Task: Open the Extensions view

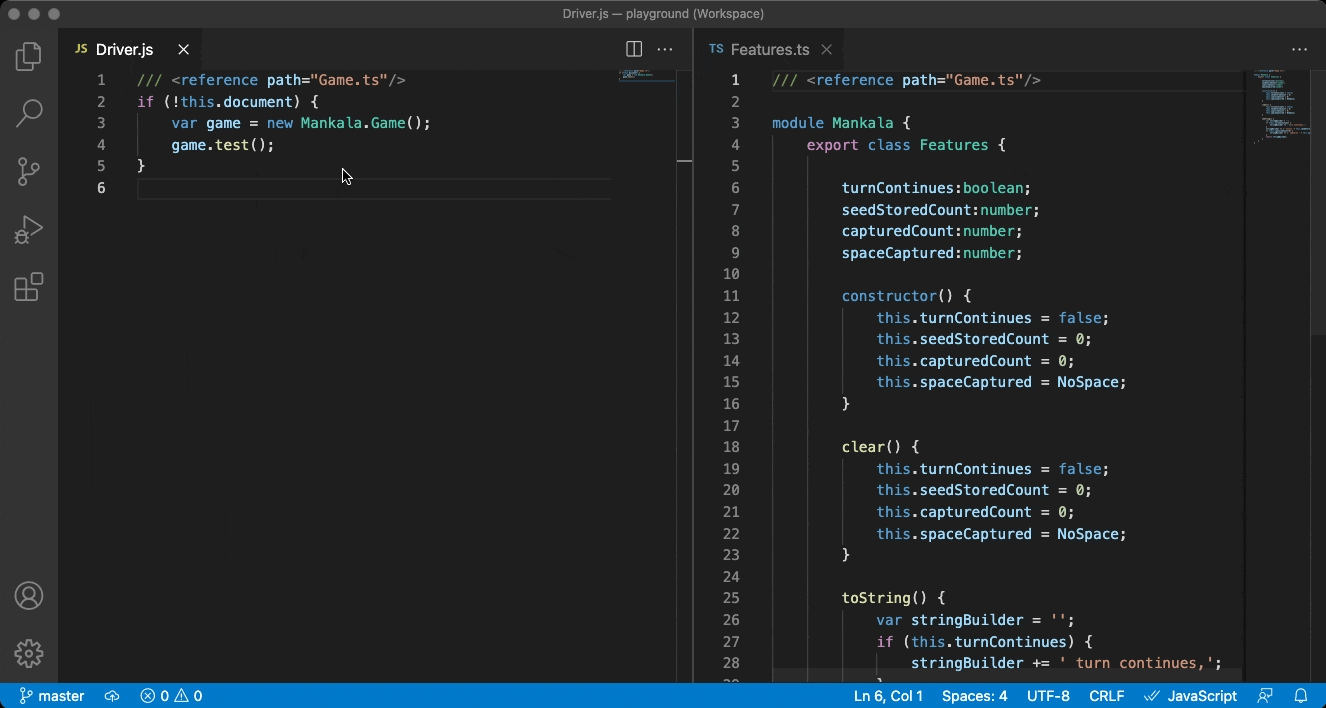Action: pos(29,288)
